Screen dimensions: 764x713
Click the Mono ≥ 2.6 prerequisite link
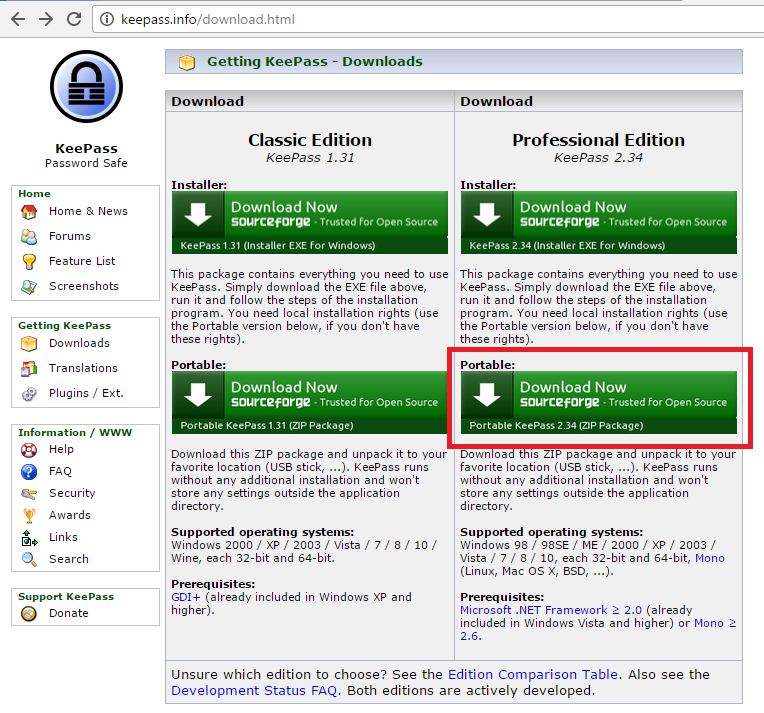click(715, 623)
